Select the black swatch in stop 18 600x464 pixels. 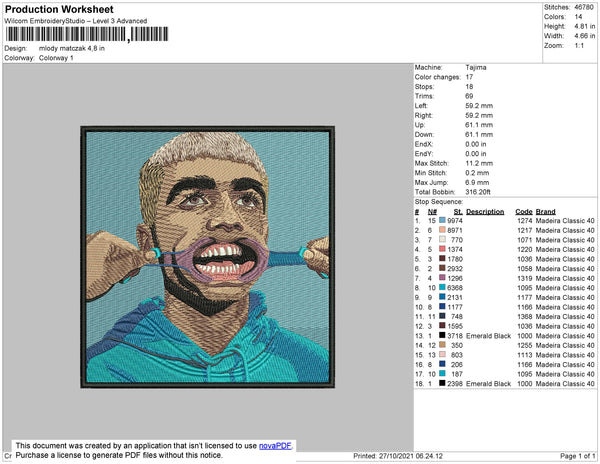[x=442, y=383]
